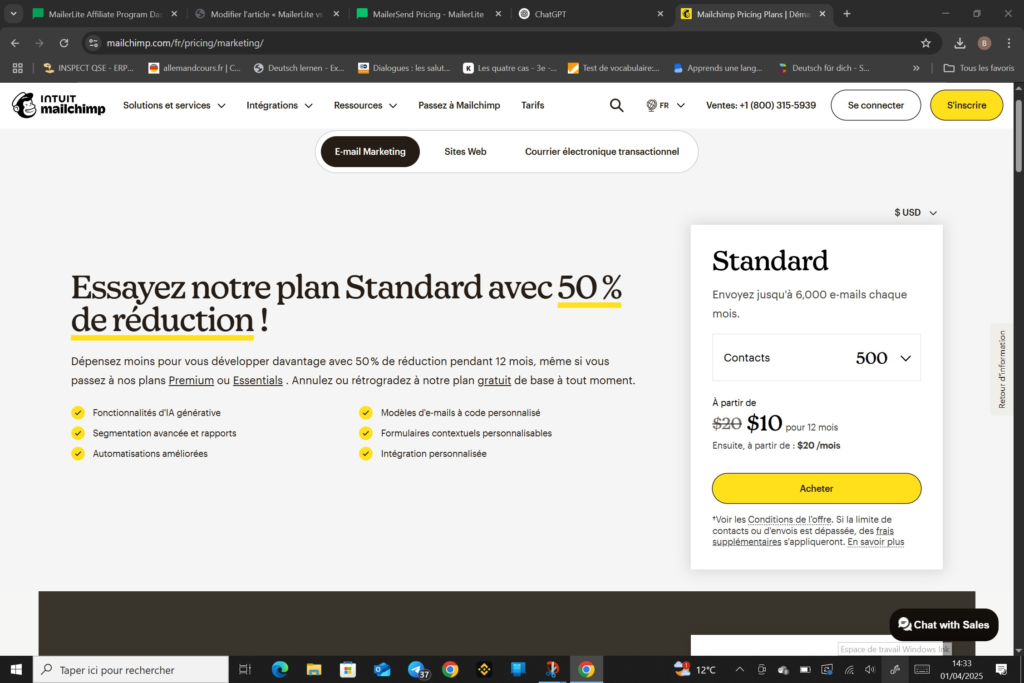This screenshot has width=1024, height=683.
Task: Open the Windows notification center icon
Action: (1001, 669)
